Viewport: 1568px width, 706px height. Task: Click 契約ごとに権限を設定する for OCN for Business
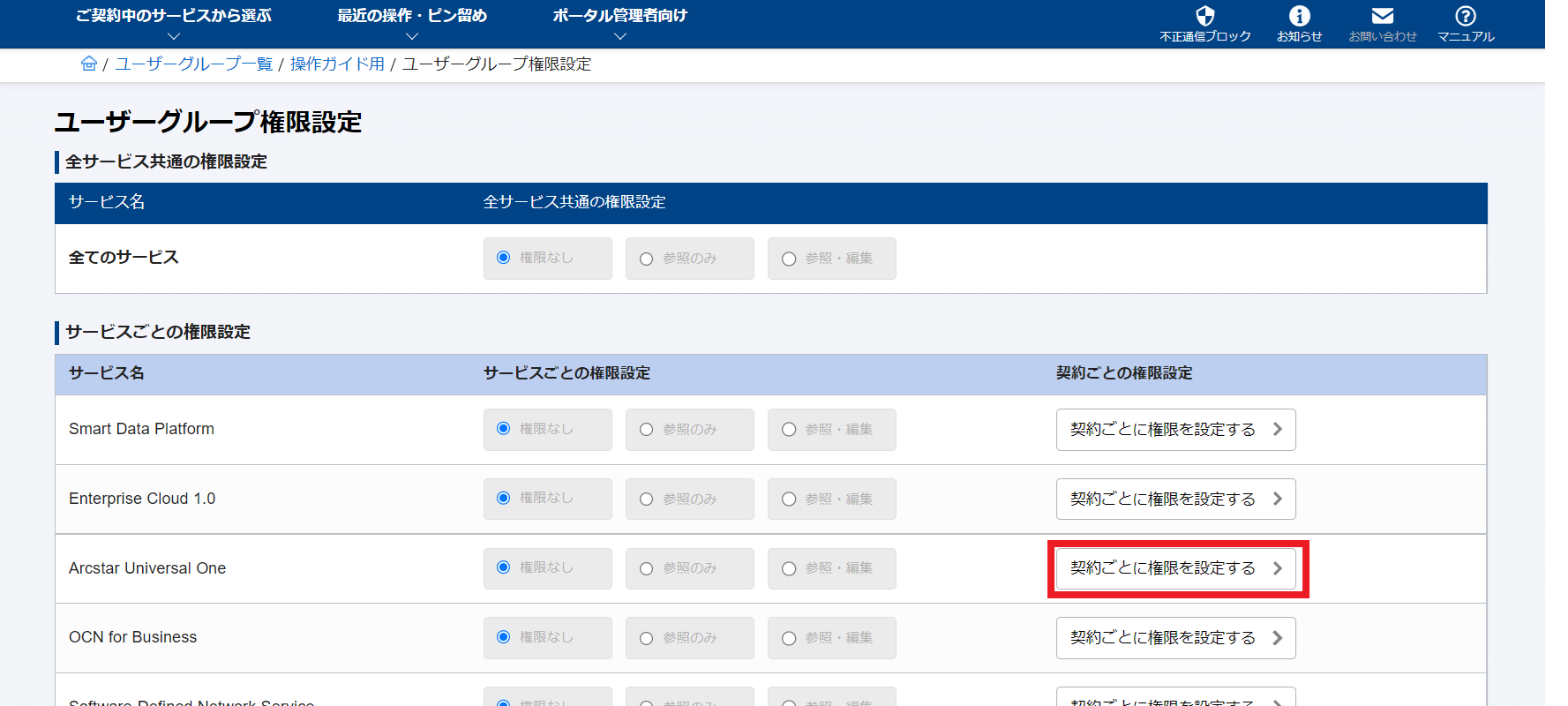tap(1176, 638)
